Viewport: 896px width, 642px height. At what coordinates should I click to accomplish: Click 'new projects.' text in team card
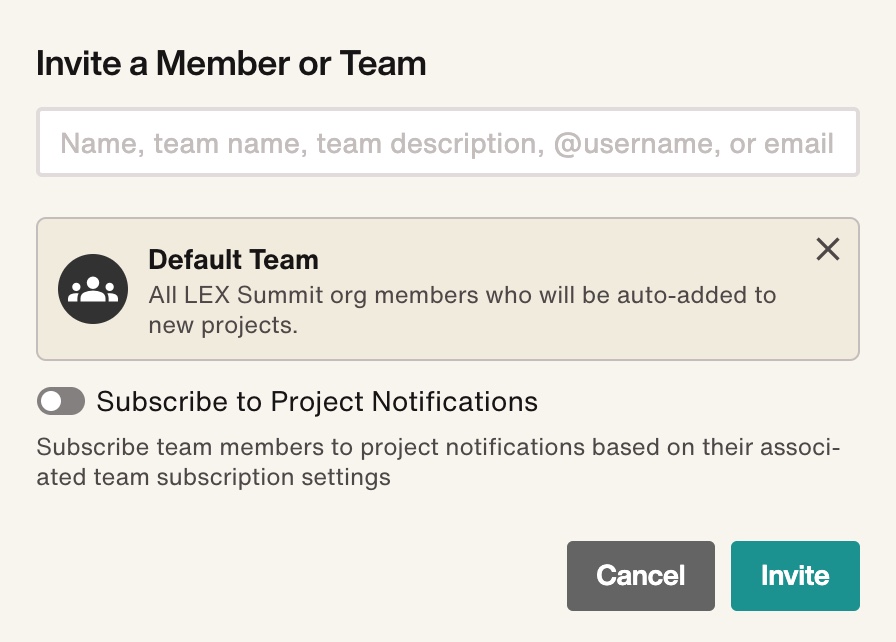pyautogui.click(x=223, y=326)
